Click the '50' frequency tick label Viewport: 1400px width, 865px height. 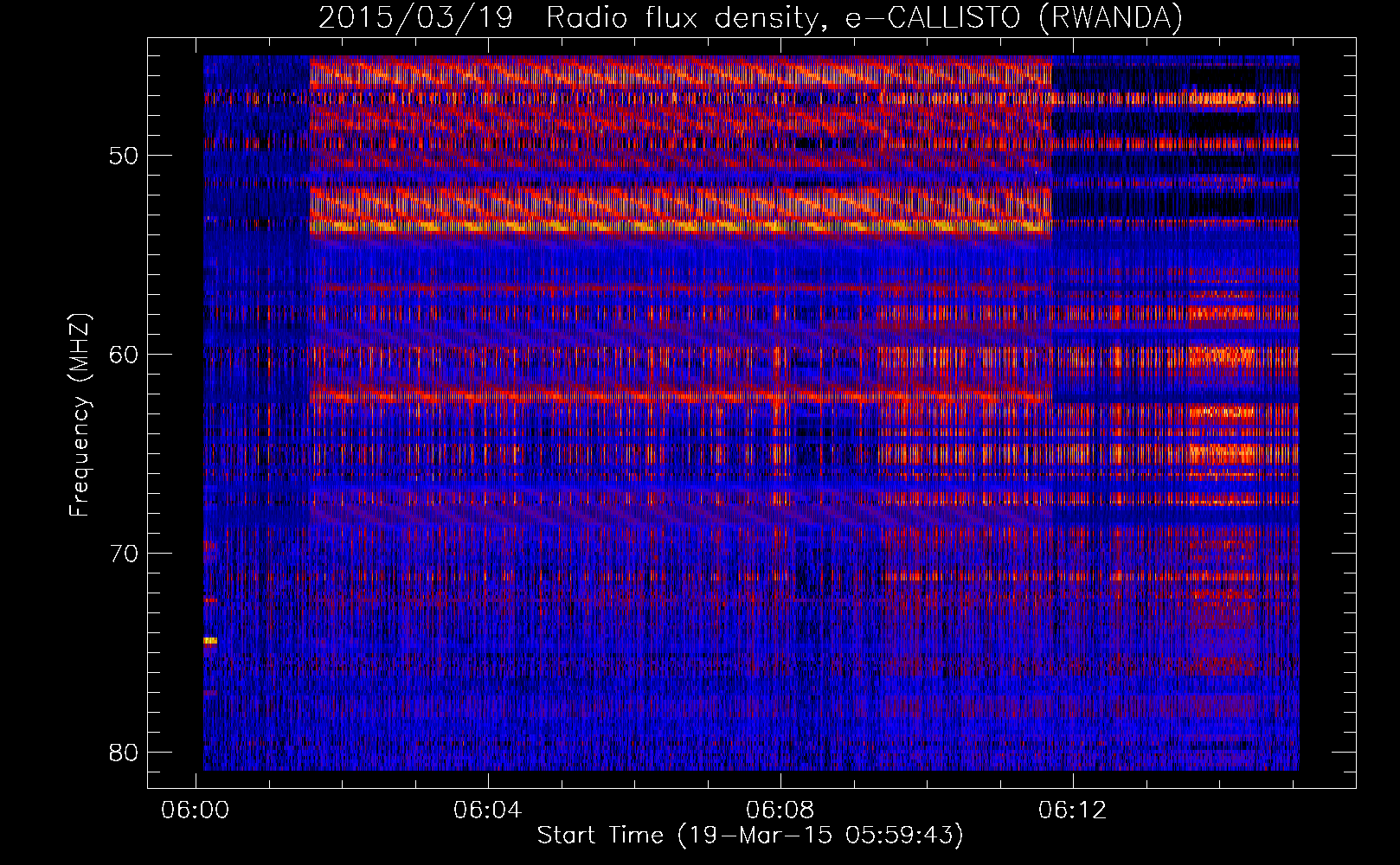tap(124, 156)
